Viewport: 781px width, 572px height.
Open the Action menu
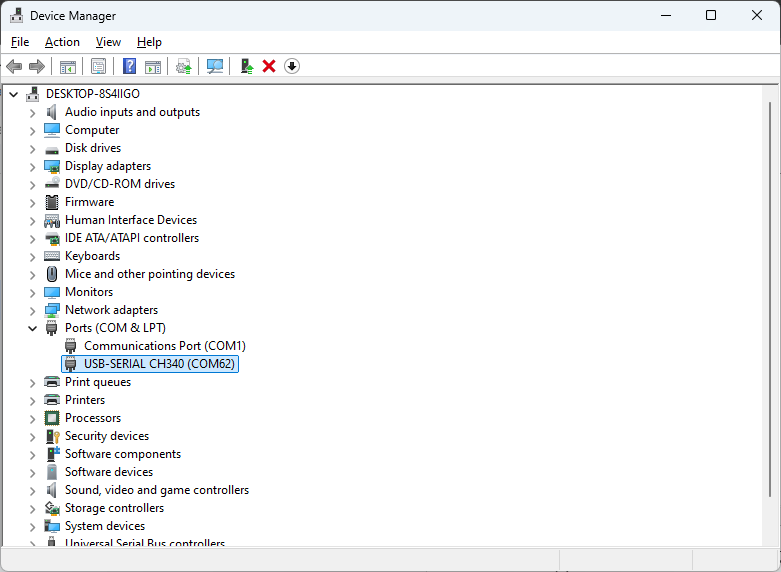(x=62, y=42)
